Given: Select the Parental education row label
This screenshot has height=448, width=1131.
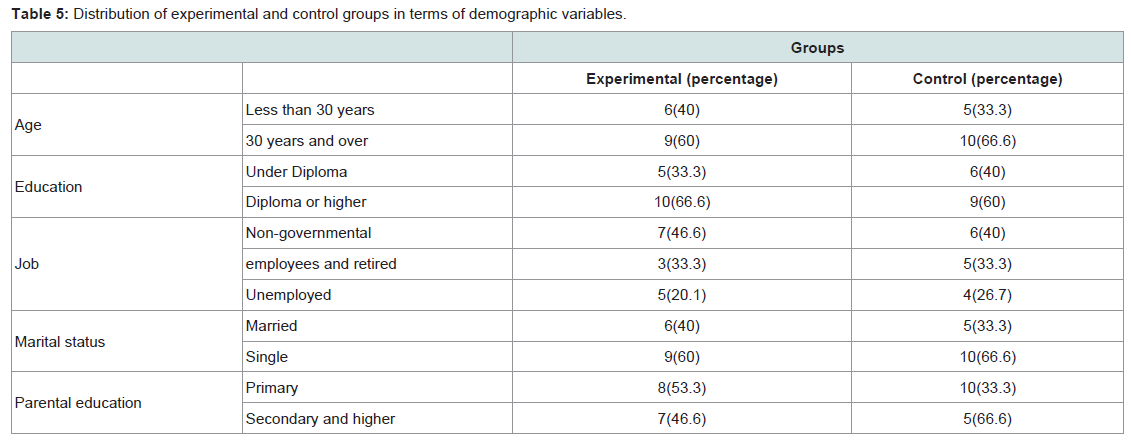Looking at the screenshot, I should [x=78, y=403].
